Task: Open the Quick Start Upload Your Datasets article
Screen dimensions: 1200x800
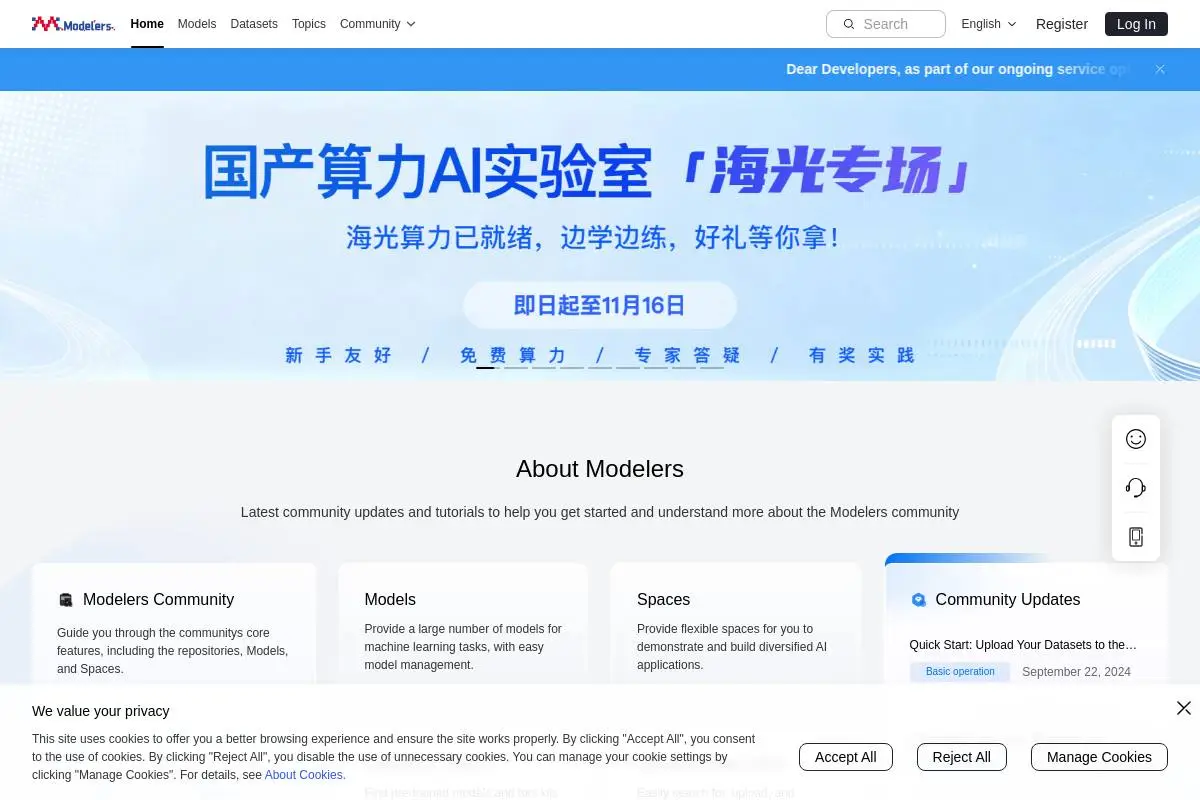Action: pos(1023,645)
